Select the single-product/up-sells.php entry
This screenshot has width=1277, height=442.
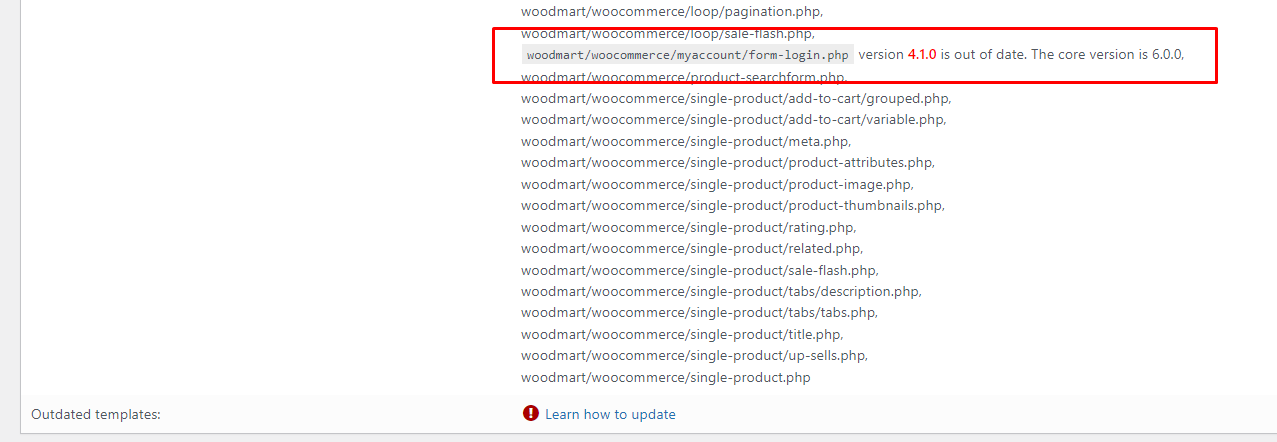(694, 355)
